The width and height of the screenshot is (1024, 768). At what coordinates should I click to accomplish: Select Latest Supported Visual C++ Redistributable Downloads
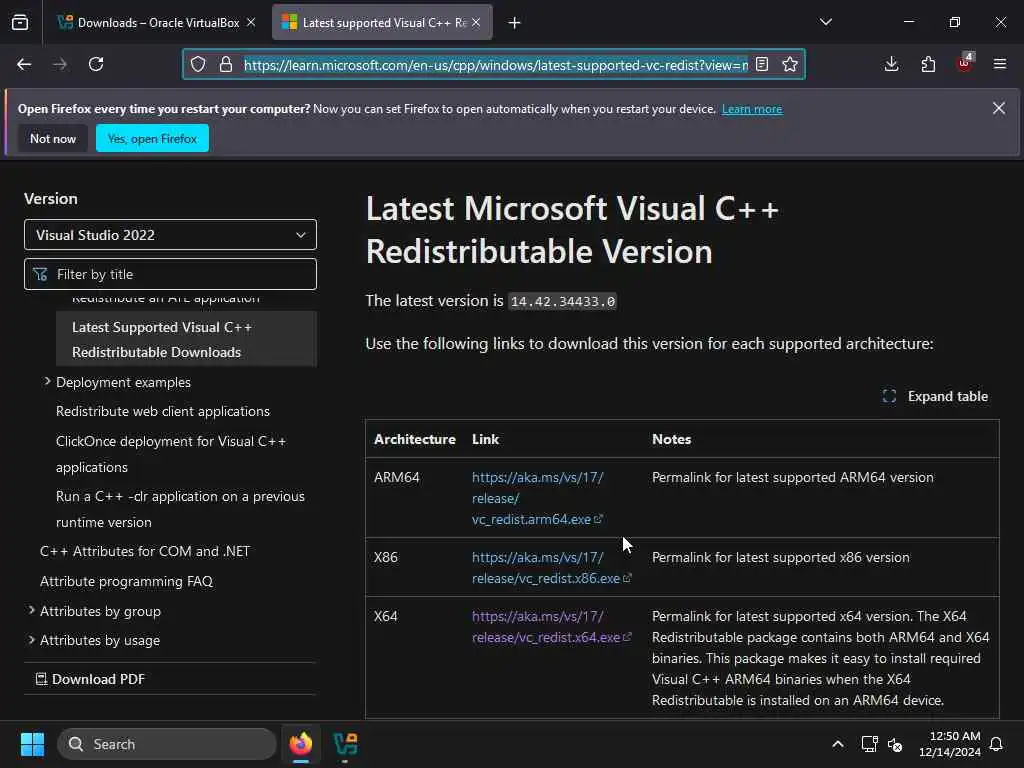coord(186,339)
